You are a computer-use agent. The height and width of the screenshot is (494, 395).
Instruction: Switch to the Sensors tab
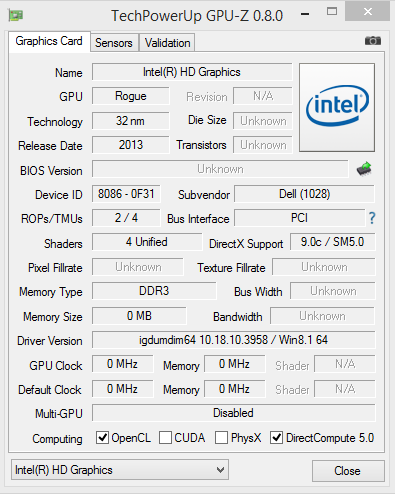click(114, 43)
